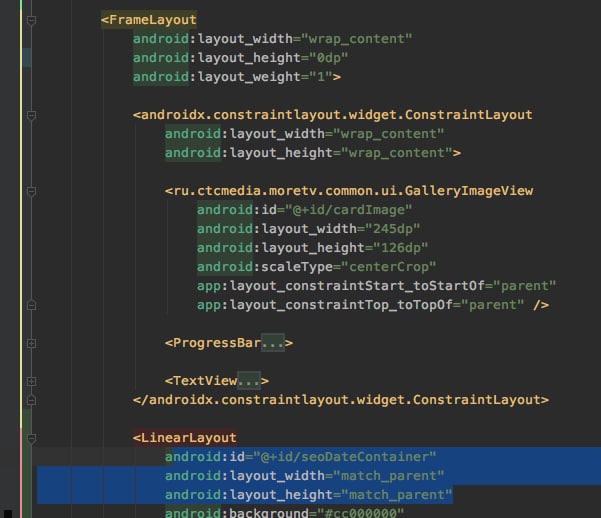Click the ru.ctcmedia.moretv.common.ui.GalleryImageView tag
Image resolution: width=601 pixels, height=518 pixels.
(x=349, y=191)
